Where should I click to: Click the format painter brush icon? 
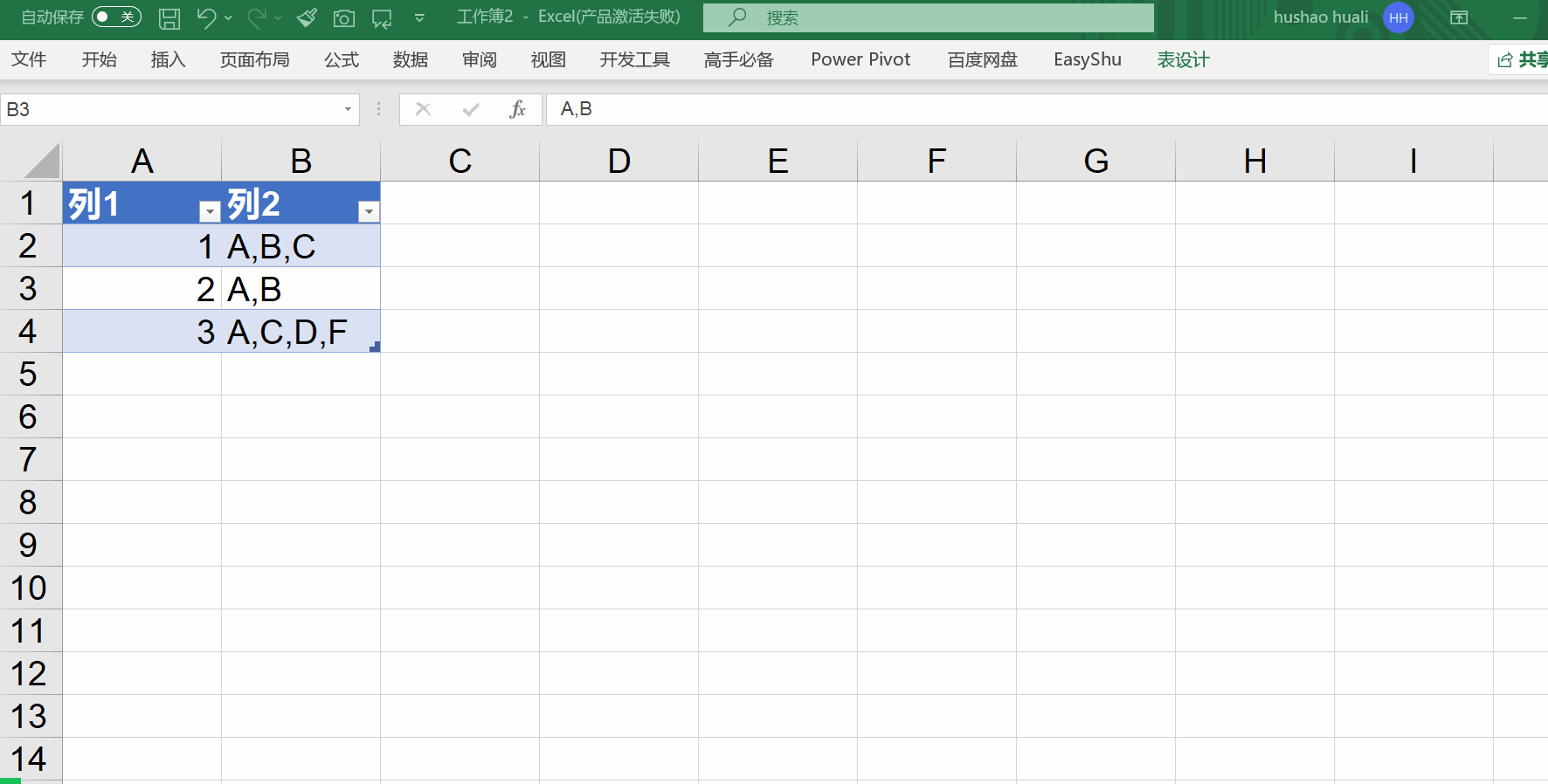(x=307, y=17)
